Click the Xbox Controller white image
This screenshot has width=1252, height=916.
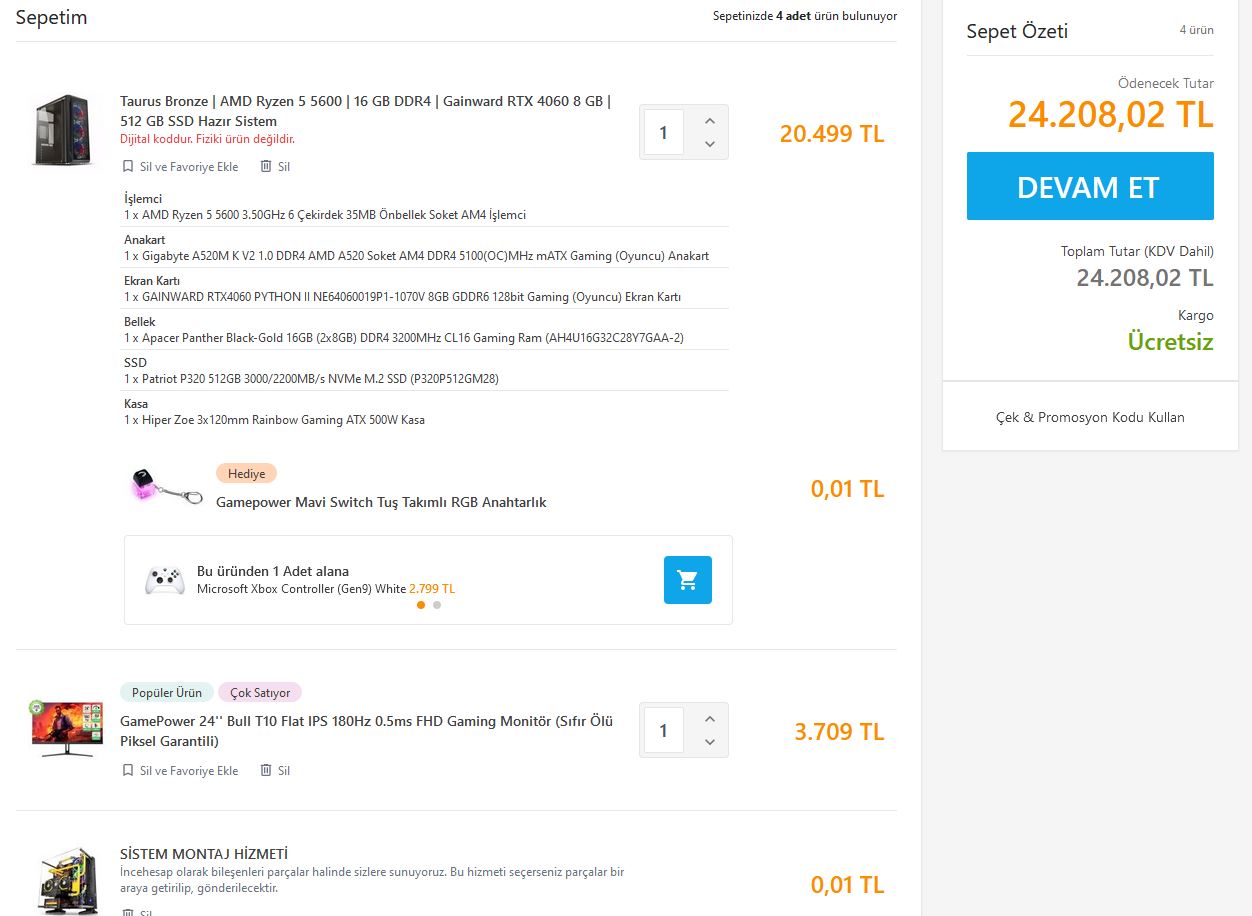click(165, 581)
